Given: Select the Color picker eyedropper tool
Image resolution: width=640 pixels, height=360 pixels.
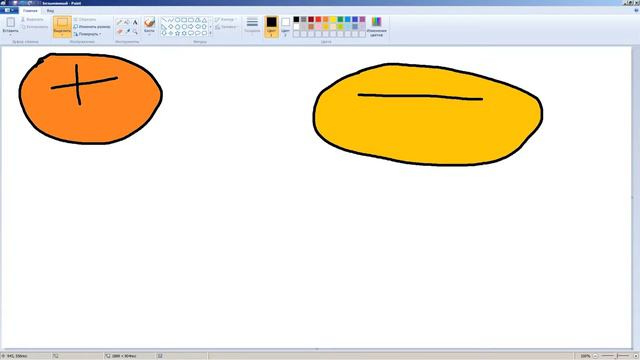Looking at the screenshot, I should click(127, 31).
